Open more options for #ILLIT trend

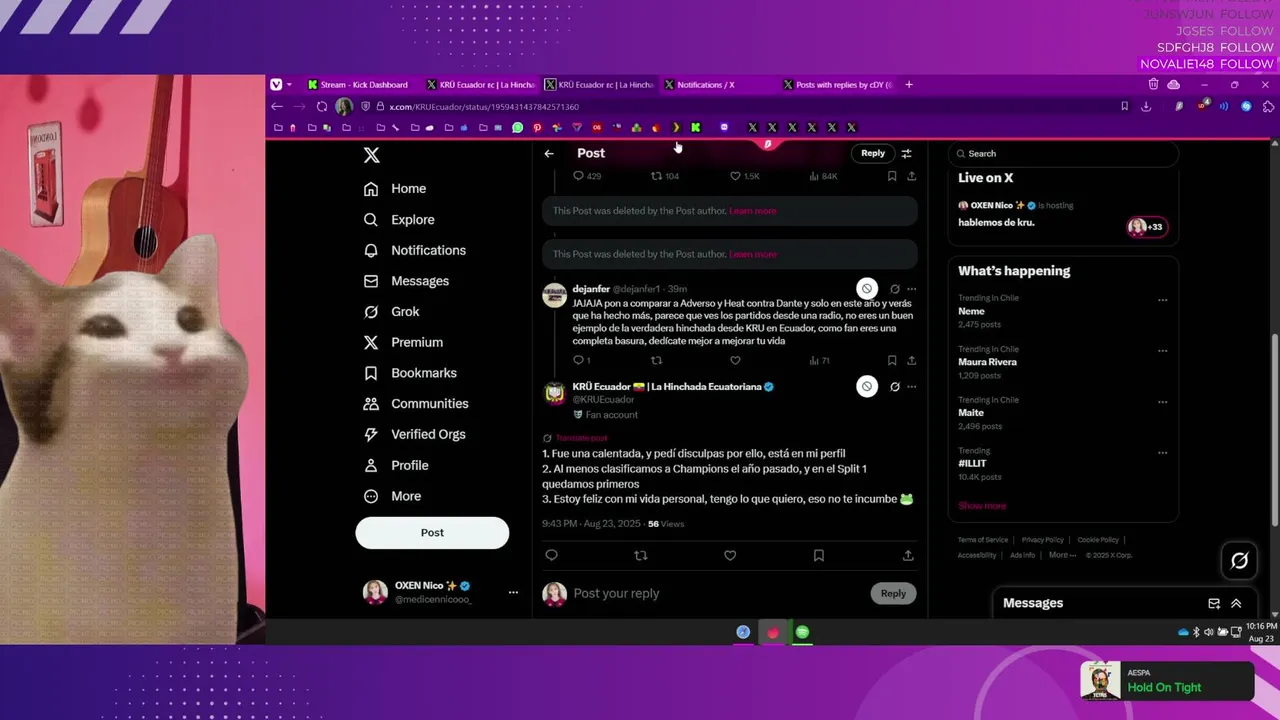1162,453
